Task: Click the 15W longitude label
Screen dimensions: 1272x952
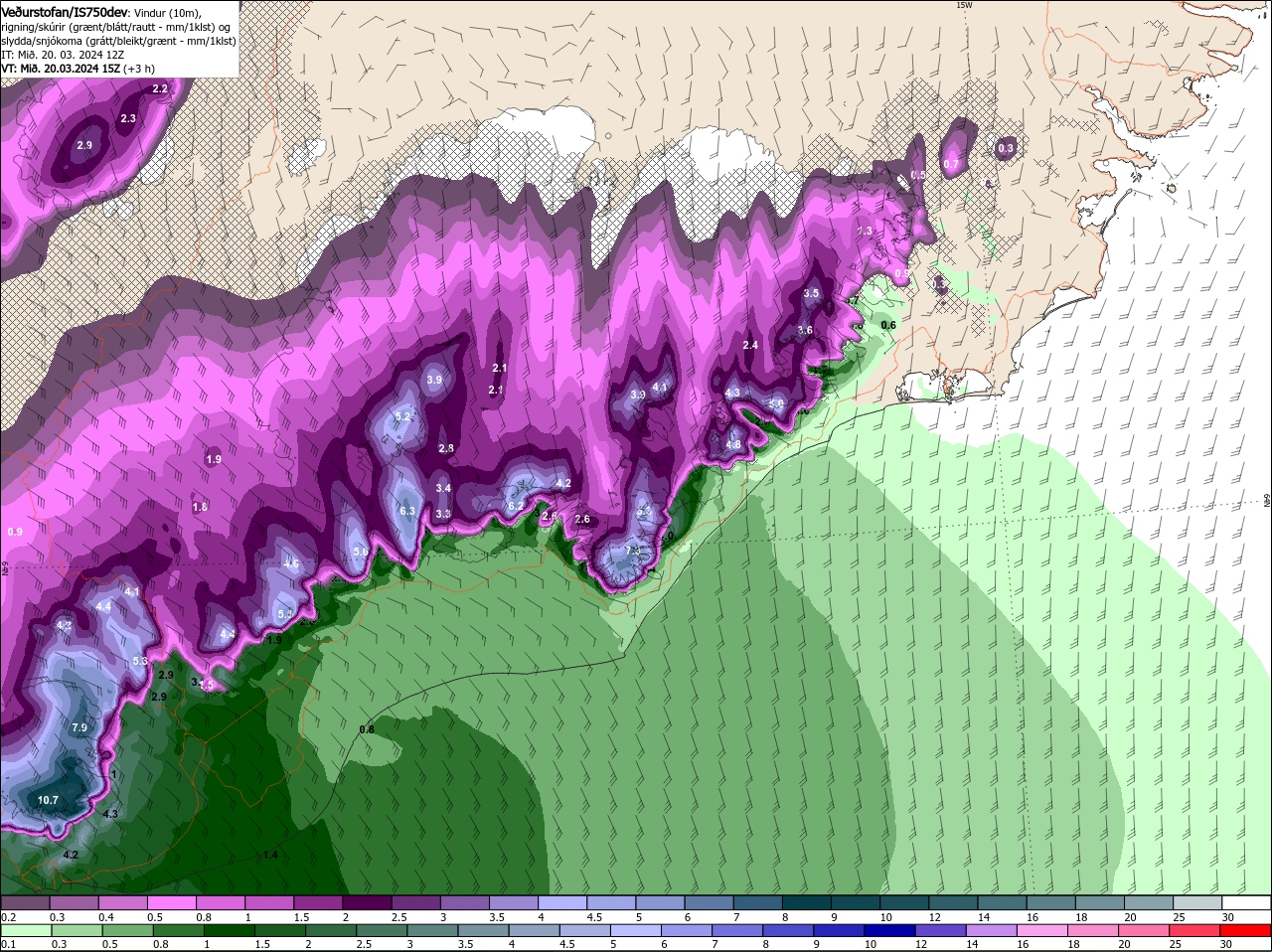Action: tap(963, 5)
